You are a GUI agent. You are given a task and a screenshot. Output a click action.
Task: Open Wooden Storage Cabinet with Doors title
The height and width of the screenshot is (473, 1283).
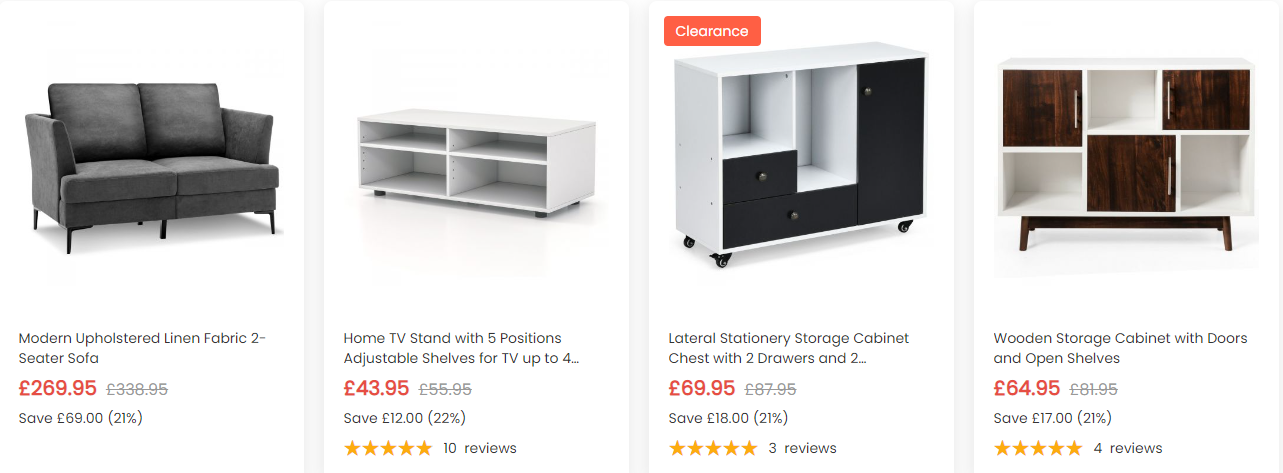(1120, 348)
